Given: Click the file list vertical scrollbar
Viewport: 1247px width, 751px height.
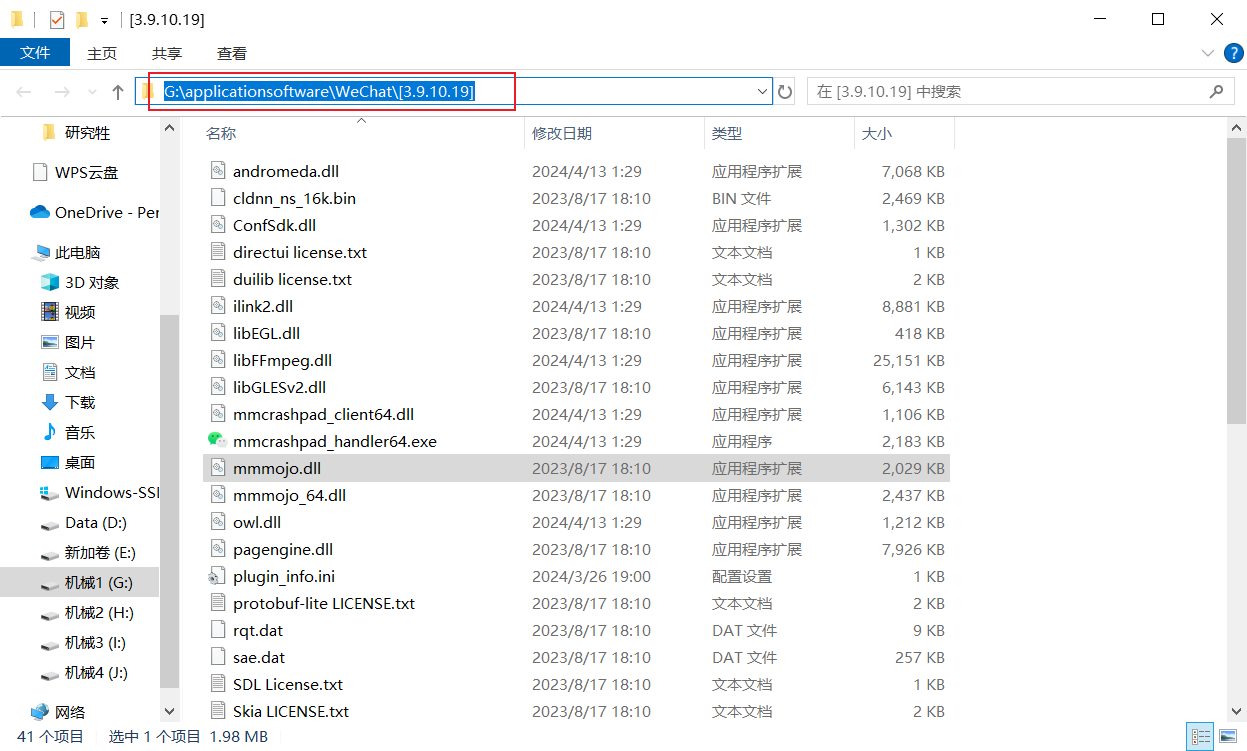Looking at the screenshot, I should tap(1237, 282).
